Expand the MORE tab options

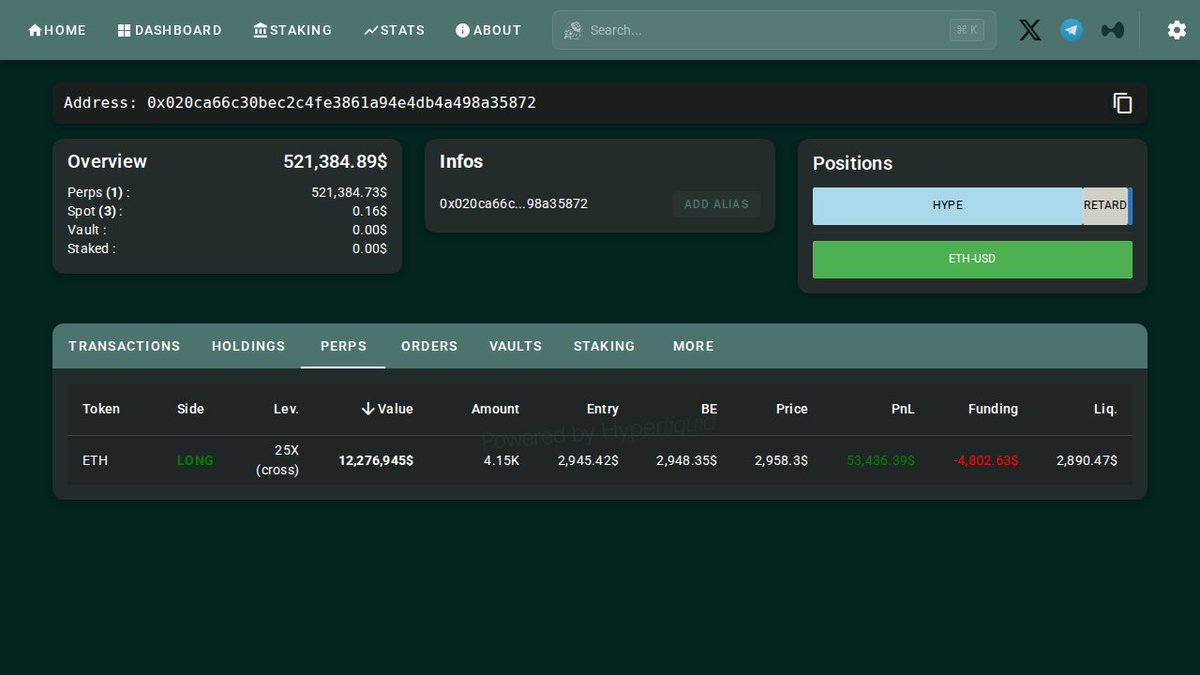click(x=693, y=346)
